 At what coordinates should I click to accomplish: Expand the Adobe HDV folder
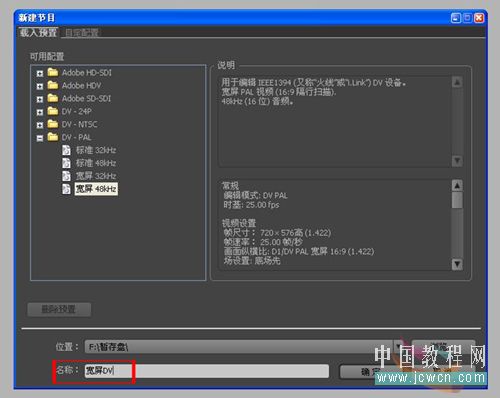click(40, 86)
